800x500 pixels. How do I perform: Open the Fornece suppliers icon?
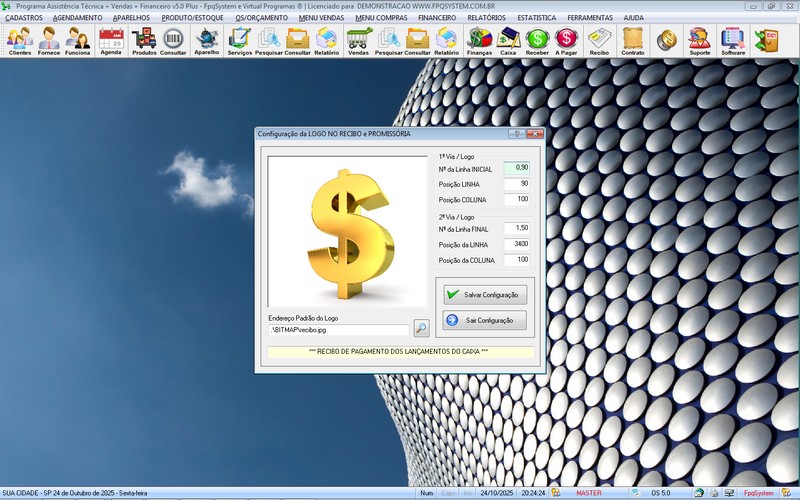(x=49, y=41)
